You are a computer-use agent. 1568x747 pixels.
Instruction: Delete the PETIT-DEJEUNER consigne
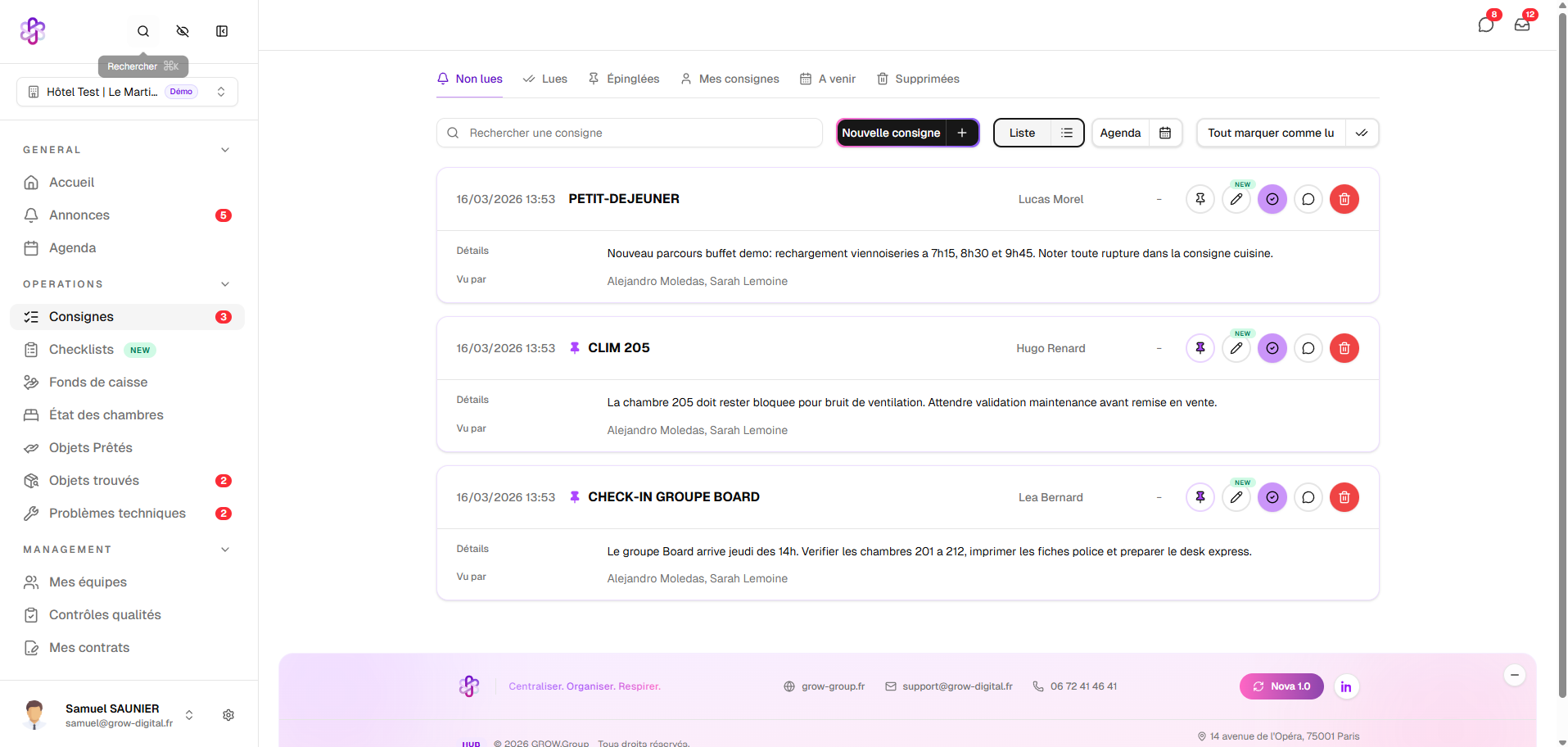[1344, 199]
